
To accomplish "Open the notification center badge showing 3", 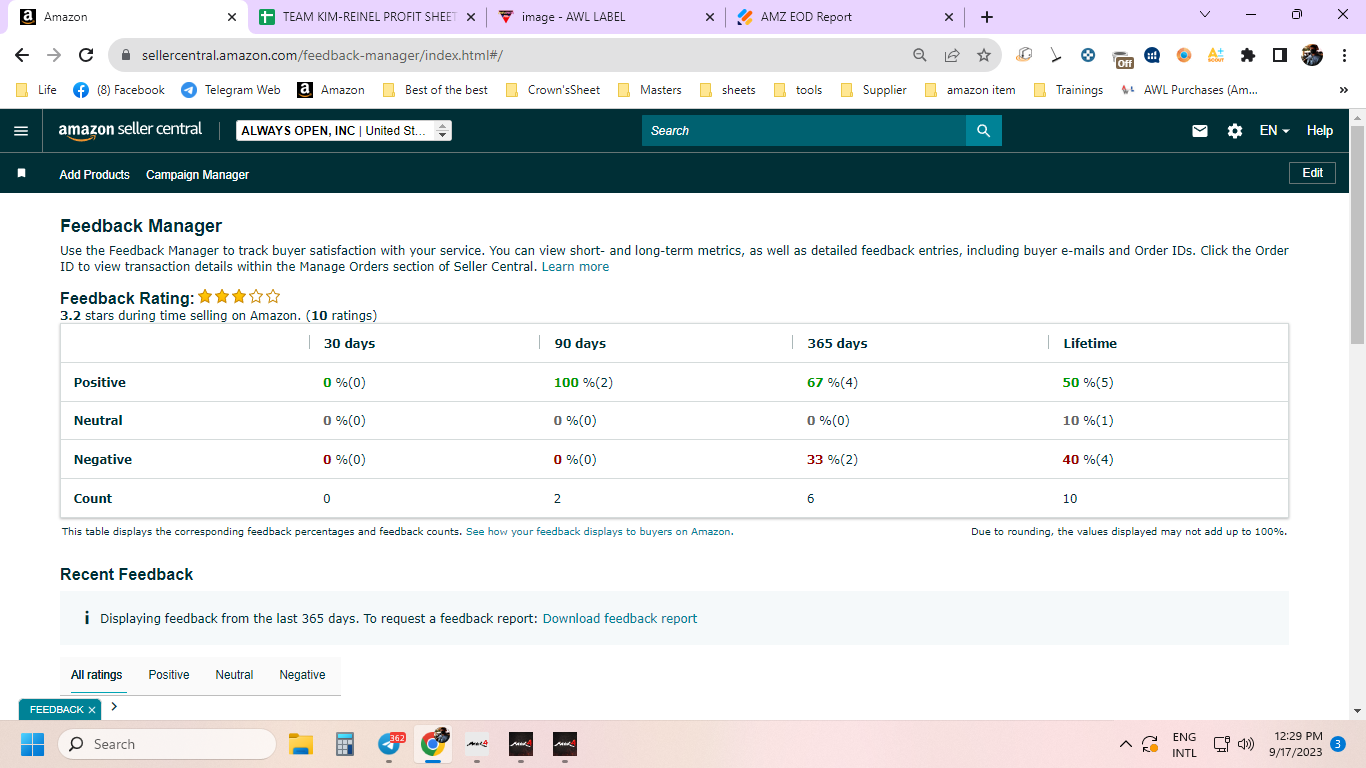I will pos(1338,744).
